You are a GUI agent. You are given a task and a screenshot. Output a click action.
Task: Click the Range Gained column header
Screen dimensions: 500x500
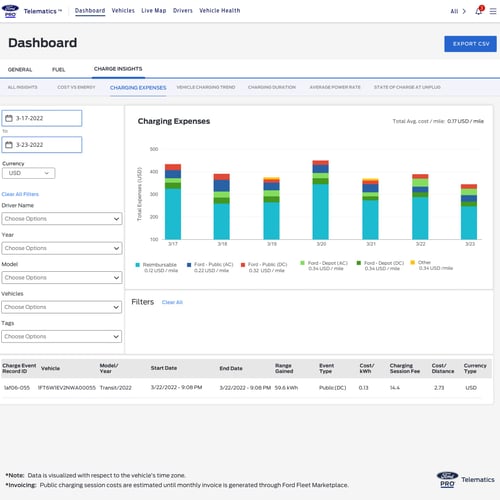[284, 368]
